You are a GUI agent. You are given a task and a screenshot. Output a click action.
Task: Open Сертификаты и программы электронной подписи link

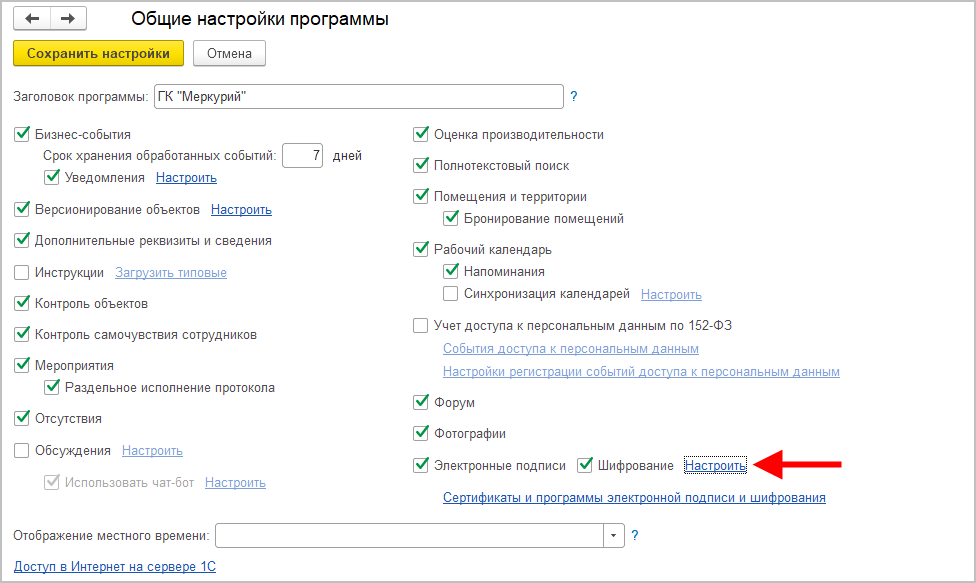click(x=634, y=497)
